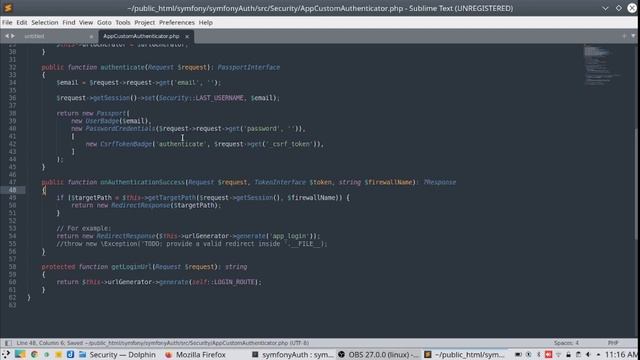Expand the hidden tray icons arrow
Viewport: 640px width, 360px height.
tap(598, 355)
